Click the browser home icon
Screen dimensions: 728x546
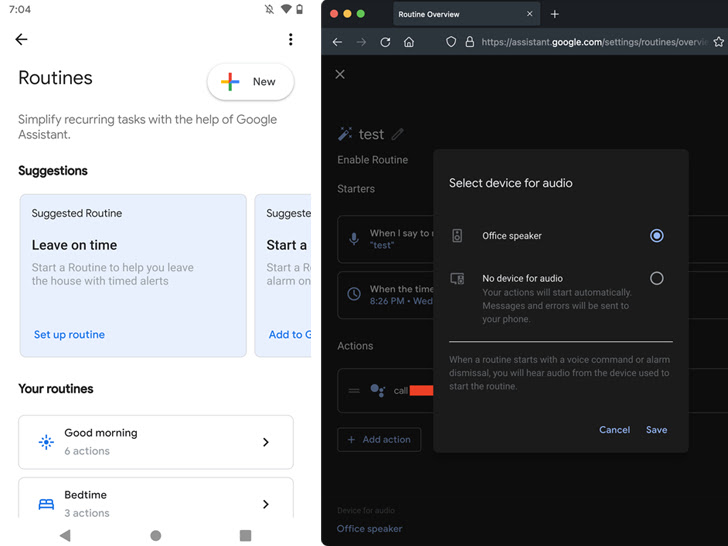click(409, 42)
